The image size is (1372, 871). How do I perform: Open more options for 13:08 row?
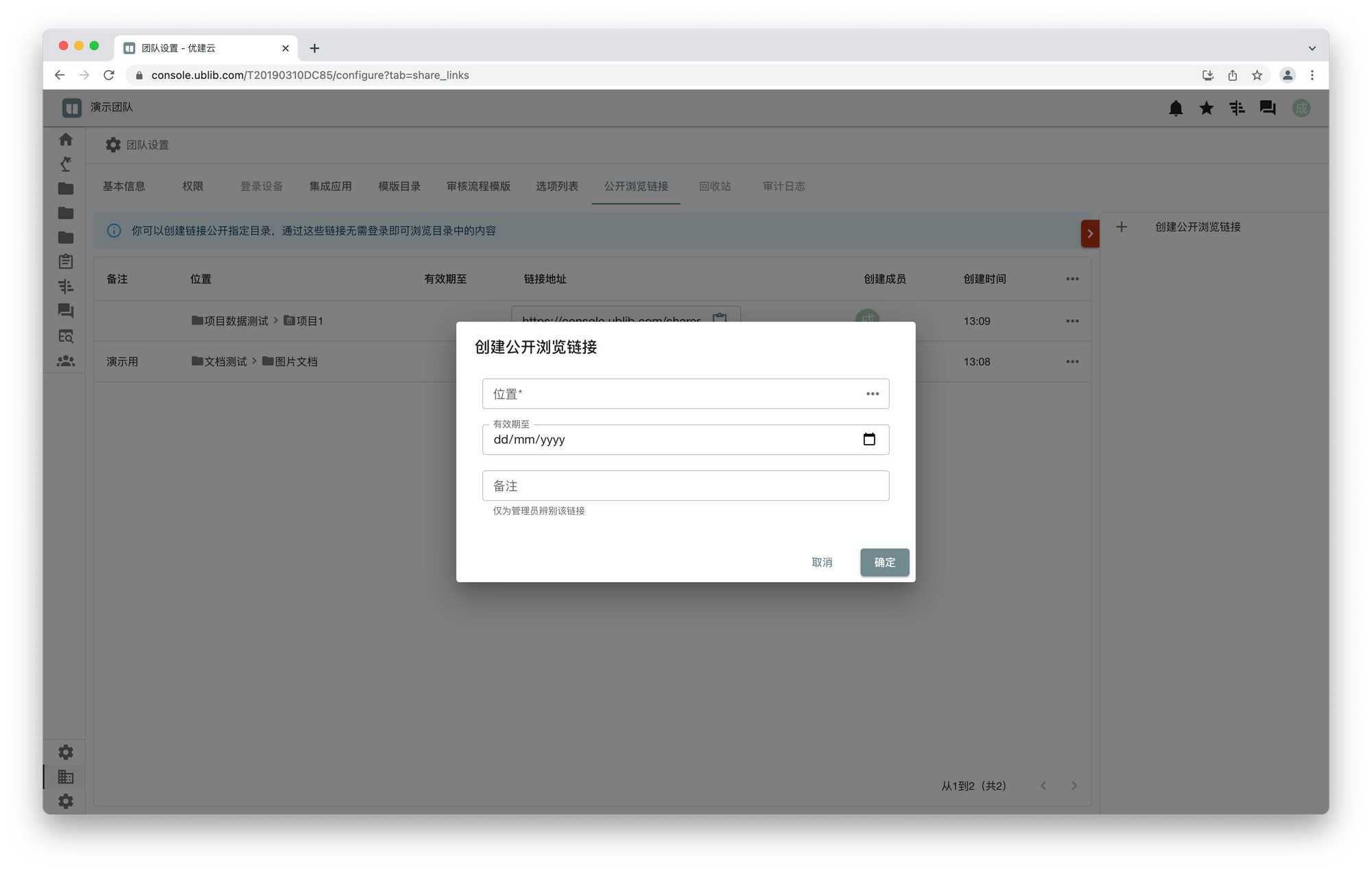coord(1072,362)
